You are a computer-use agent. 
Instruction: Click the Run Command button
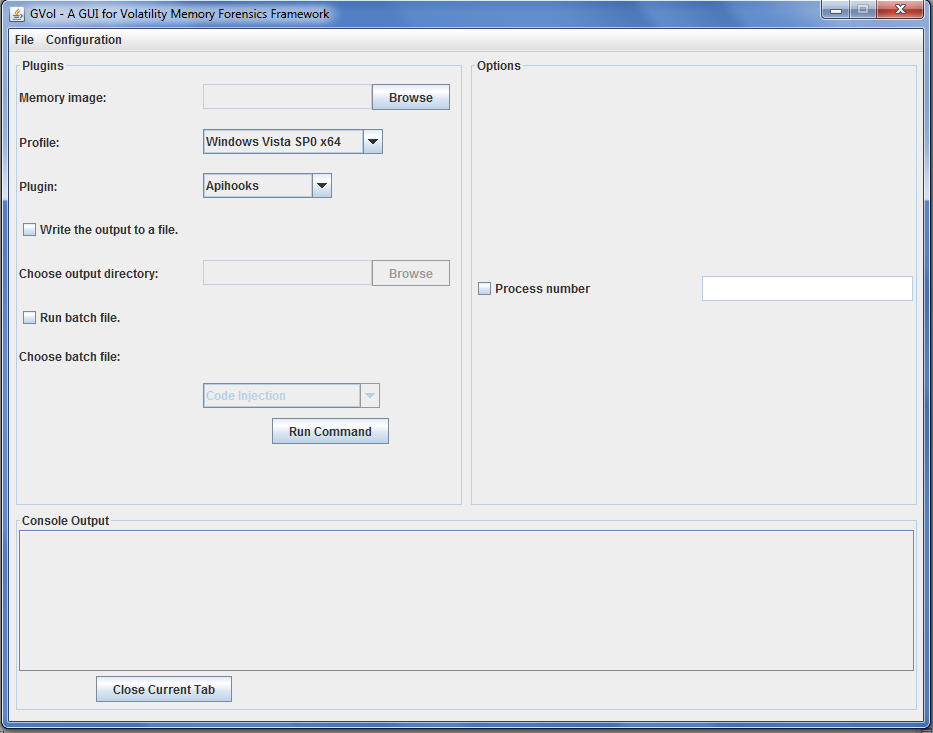coord(330,431)
